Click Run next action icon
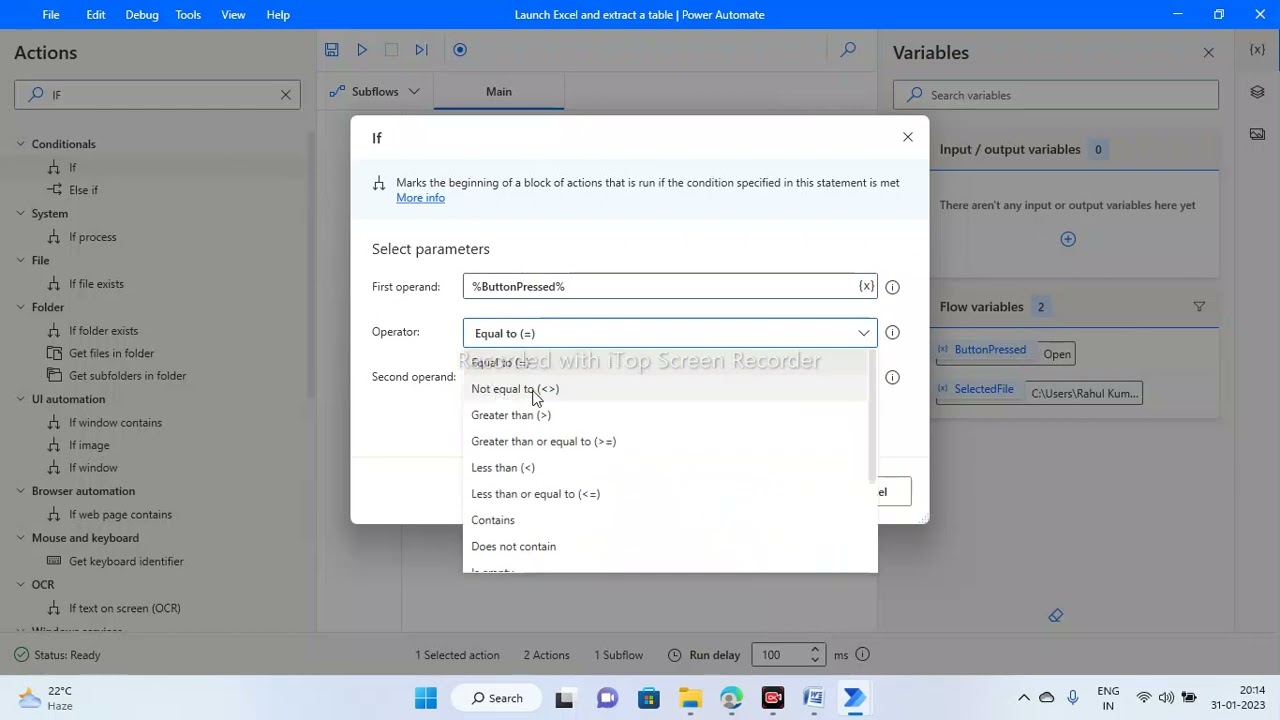This screenshot has height=720, width=1280. click(x=421, y=50)
